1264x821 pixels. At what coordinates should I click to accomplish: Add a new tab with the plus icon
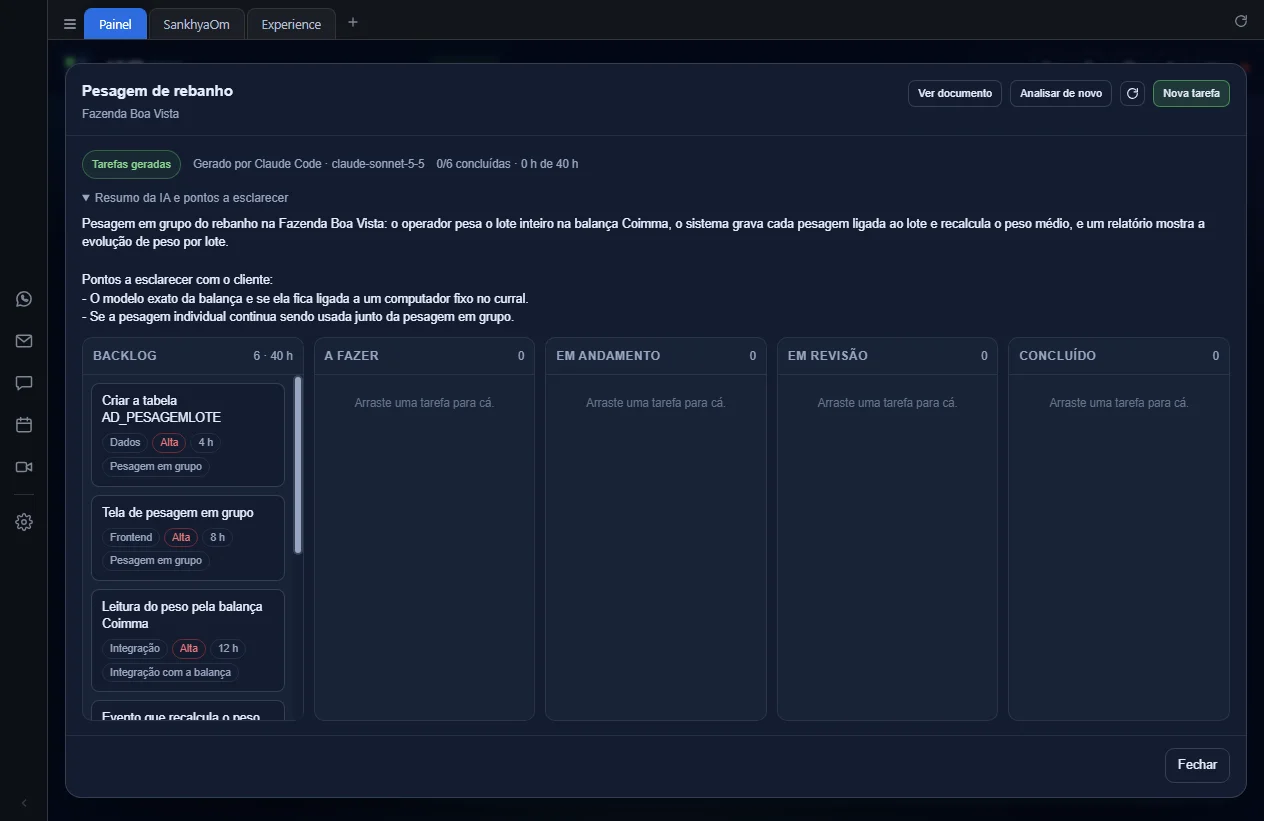click(x=353, y=23)
